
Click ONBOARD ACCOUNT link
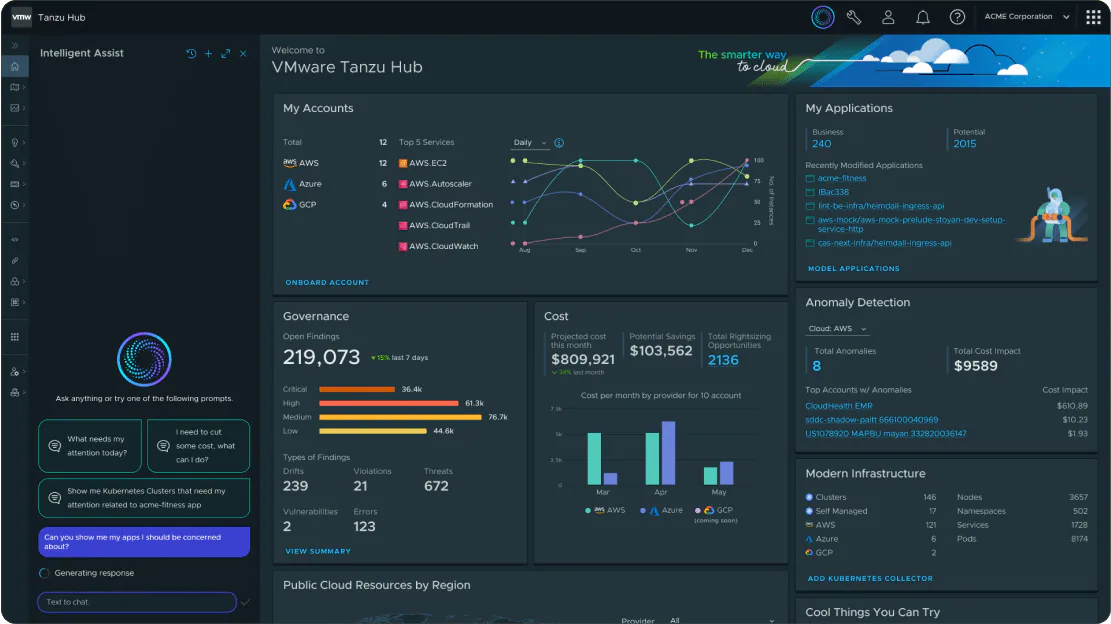click(x=327, y=283)
